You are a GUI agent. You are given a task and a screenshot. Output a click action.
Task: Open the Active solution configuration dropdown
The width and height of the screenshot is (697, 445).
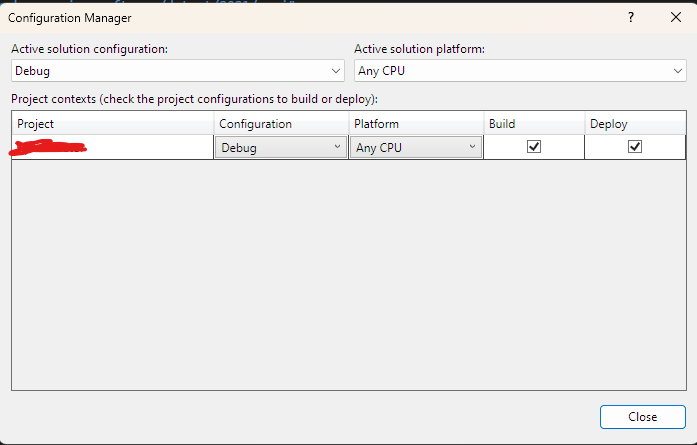(x=179, y=71)
